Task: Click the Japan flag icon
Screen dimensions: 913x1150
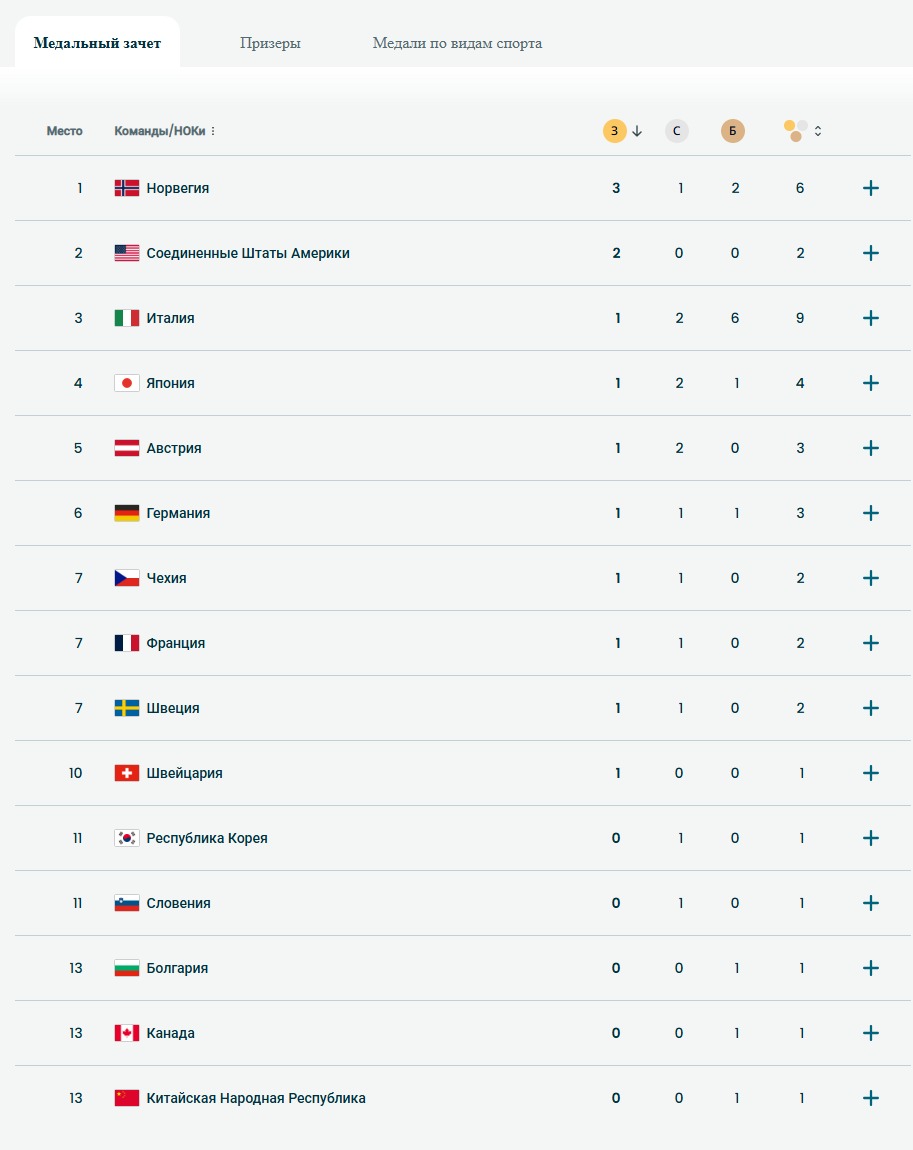Action: (127, 383)
